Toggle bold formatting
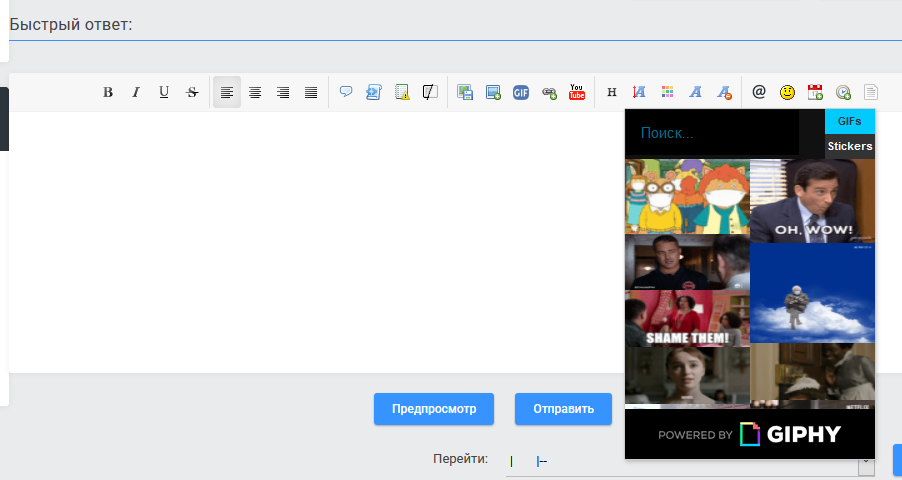The width and height of the screenshot is (902, 480). [x=108, y=92]
